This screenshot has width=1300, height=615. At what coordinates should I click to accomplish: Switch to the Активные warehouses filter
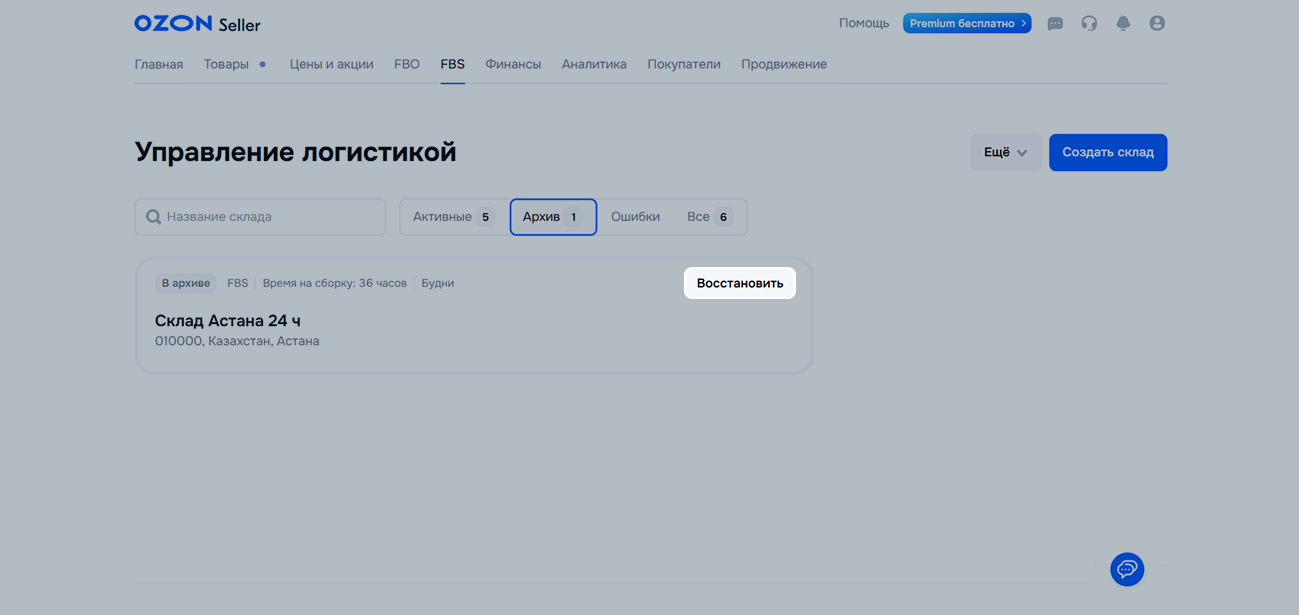tap(452, 217)
